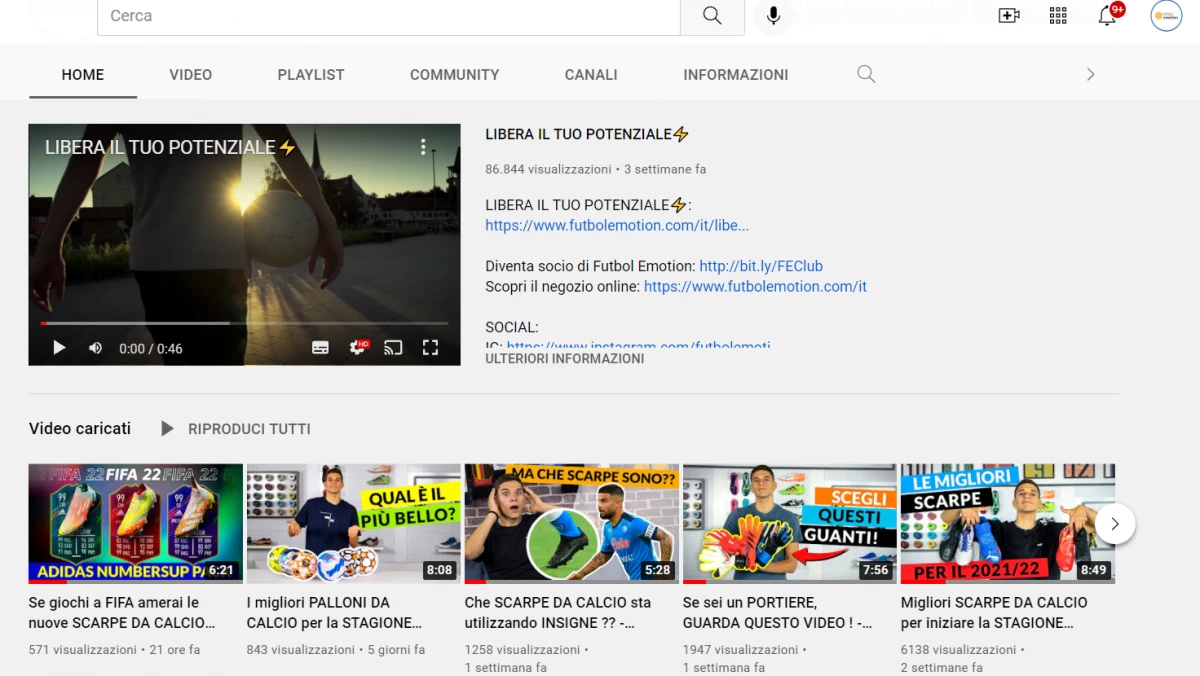Switch to the INFORMAZIONI tab
This screenshot has height=676, width=1200.
[x=736, y=75]
